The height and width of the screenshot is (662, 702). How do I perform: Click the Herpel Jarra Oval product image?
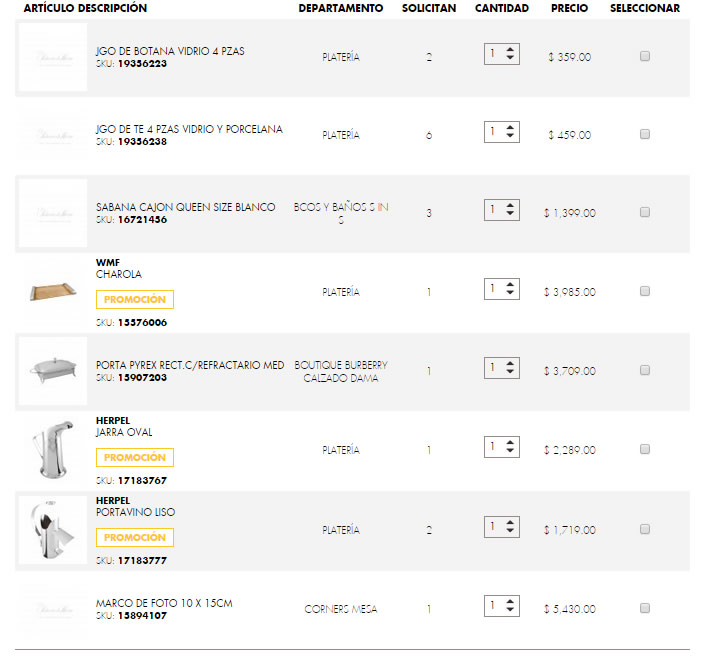tap(53, 449)
